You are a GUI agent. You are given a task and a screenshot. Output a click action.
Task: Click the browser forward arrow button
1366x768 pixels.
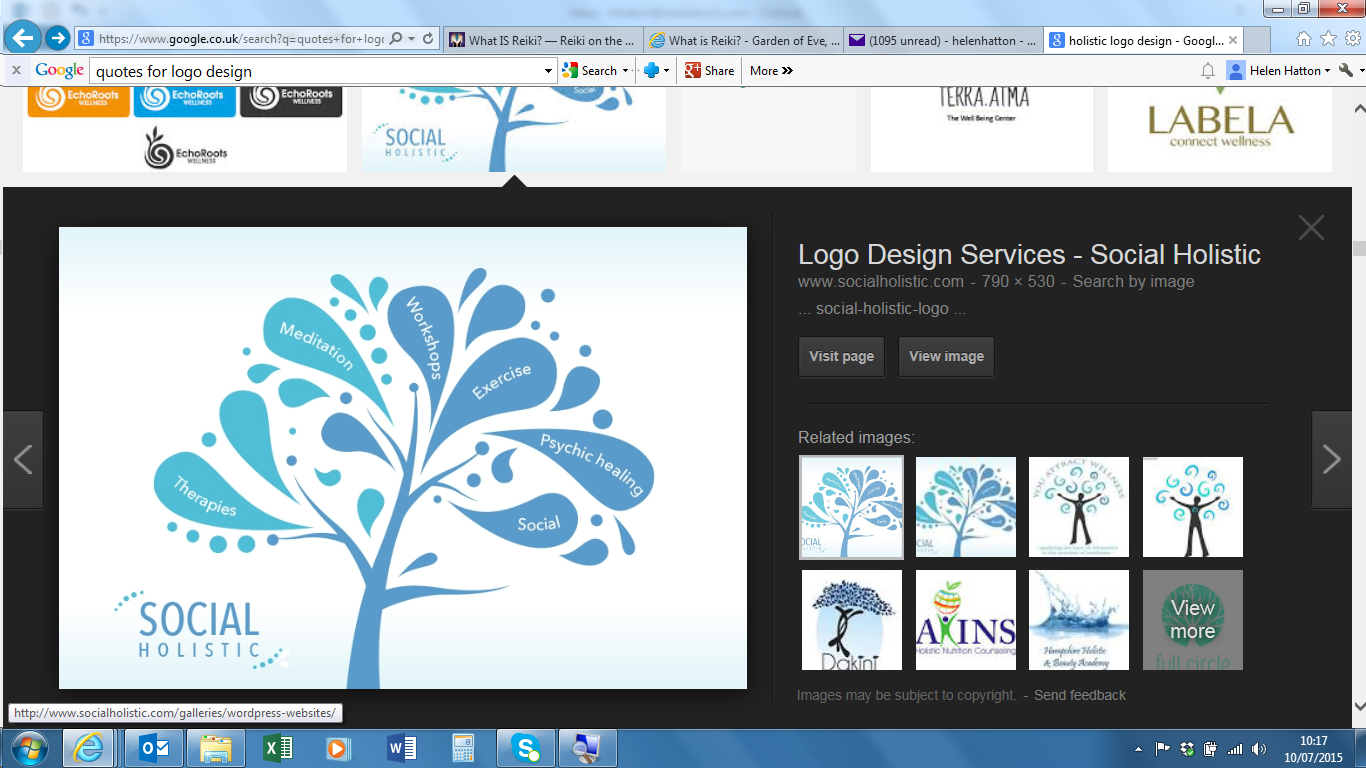(x=57, y=39)
